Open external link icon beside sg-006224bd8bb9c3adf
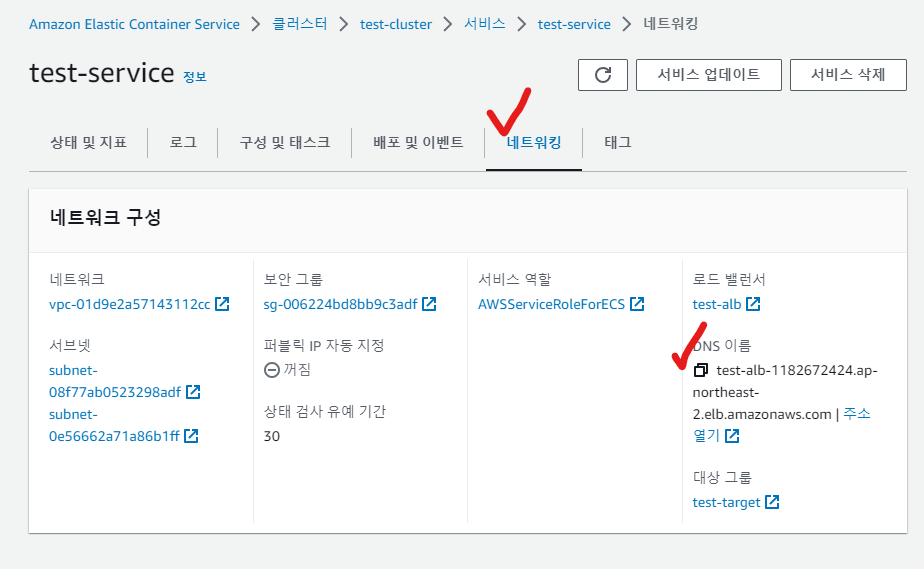The height and width of the screenshot is (569, 924). 429,304
